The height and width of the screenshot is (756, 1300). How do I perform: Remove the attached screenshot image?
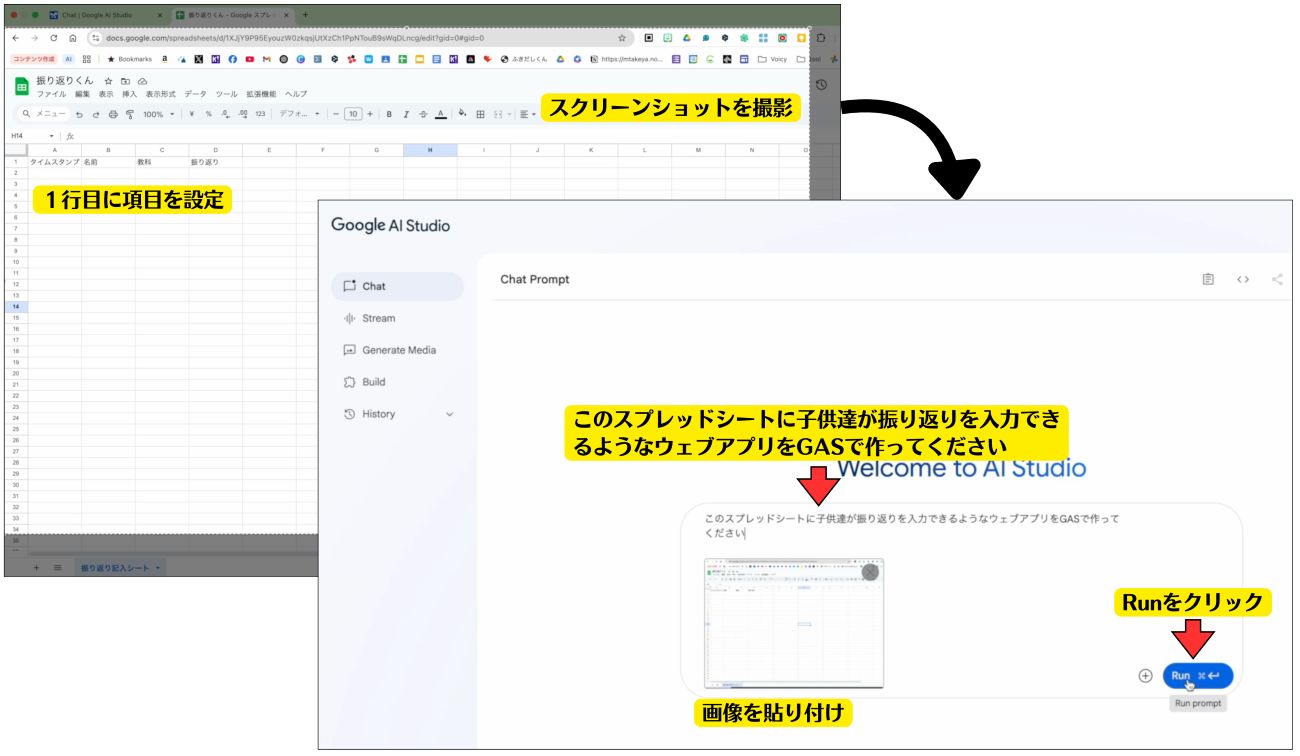pyautogui.click(x=870, y=571)
